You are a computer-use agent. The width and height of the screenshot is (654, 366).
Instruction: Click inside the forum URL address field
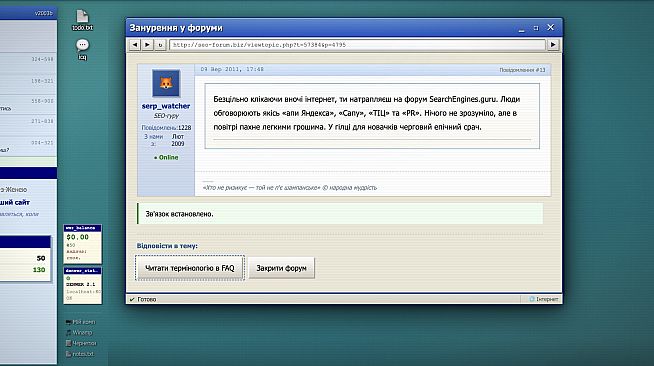(x=357, y=45)
